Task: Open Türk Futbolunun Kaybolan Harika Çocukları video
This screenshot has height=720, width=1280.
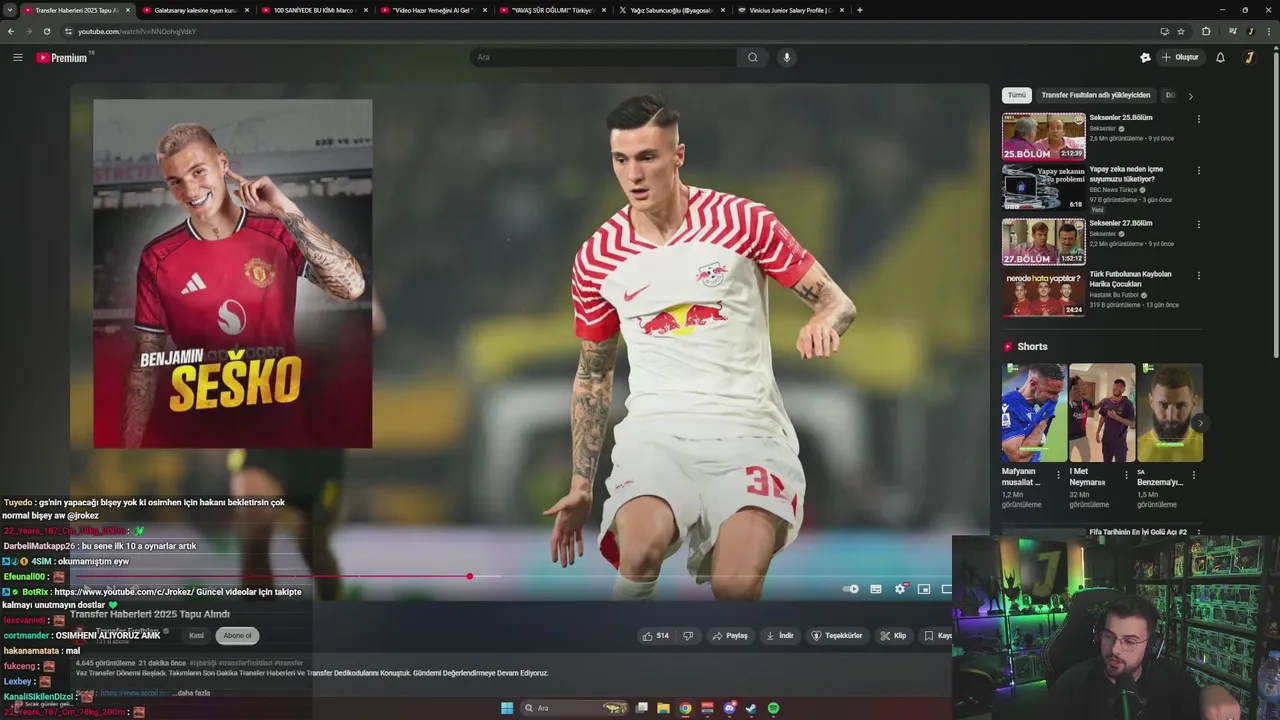Action: (x=1043, y=293)
